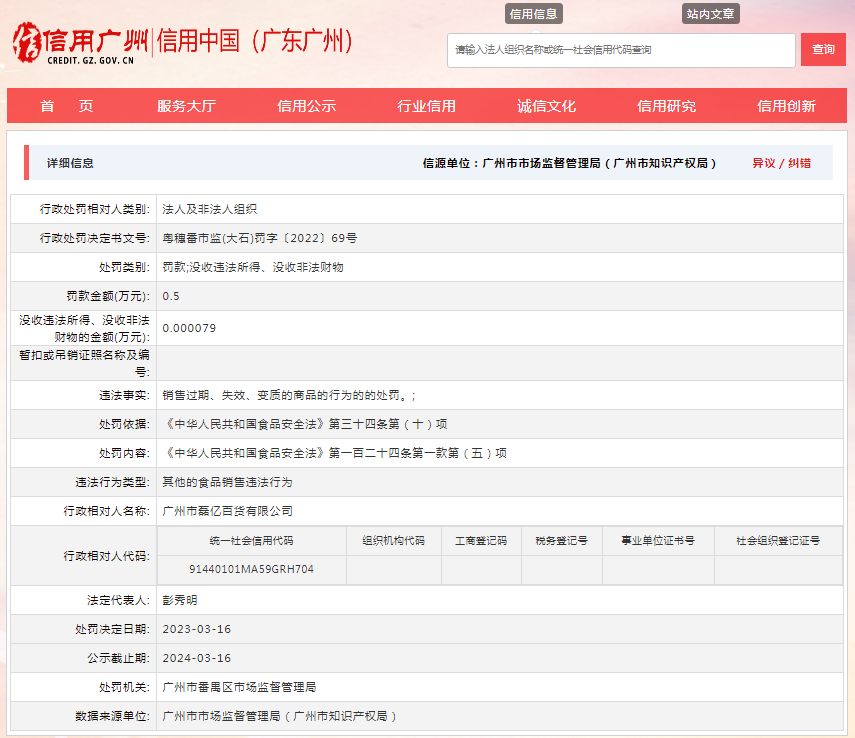Select the company name 广州市磊亿百货有限公司
Screen dimensions: 855x738
(x=227, y=511)
